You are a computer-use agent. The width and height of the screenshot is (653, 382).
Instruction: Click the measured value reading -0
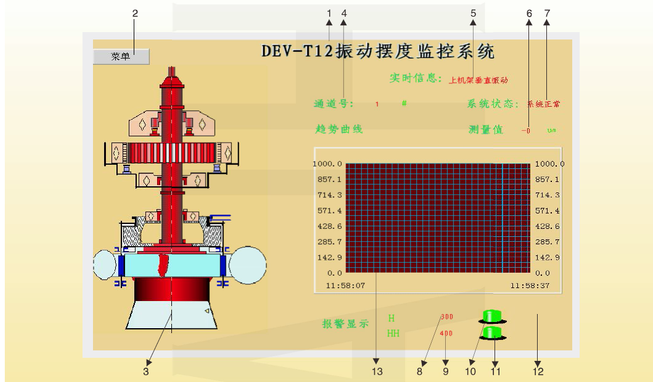526,131
